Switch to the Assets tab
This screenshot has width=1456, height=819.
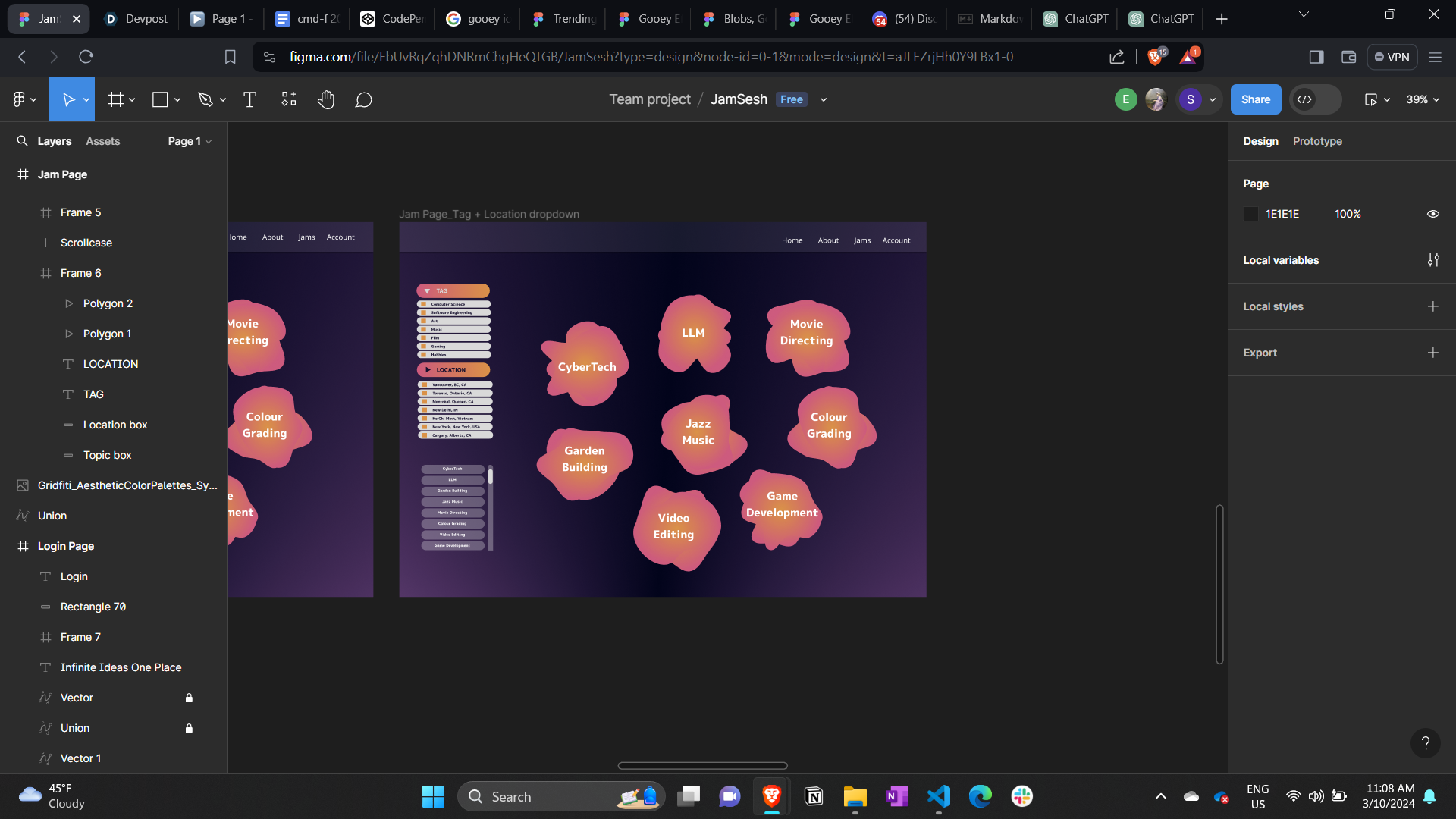coord(102,141)
